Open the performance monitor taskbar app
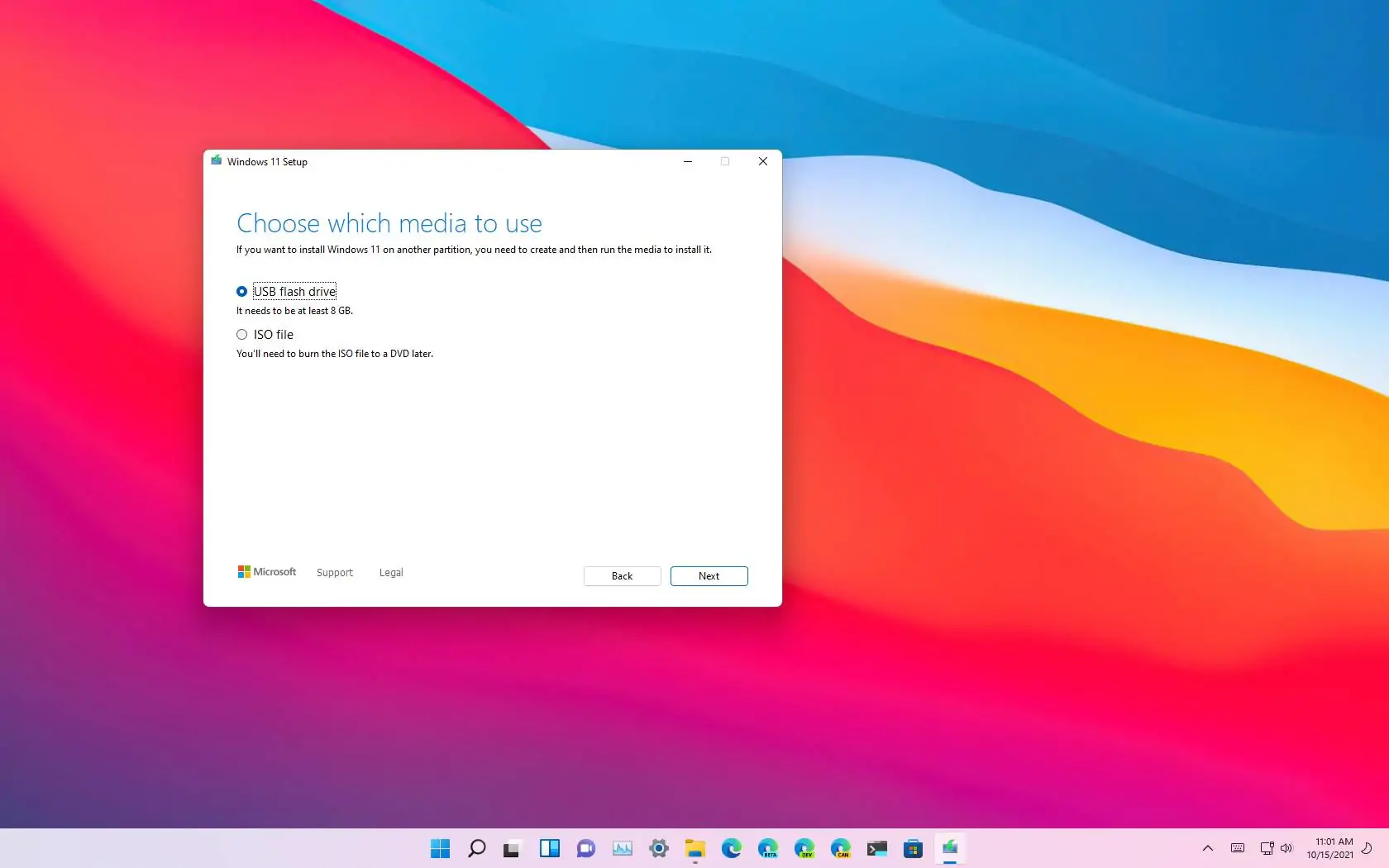Screen dimensions: 1389x868 point(622,848)
